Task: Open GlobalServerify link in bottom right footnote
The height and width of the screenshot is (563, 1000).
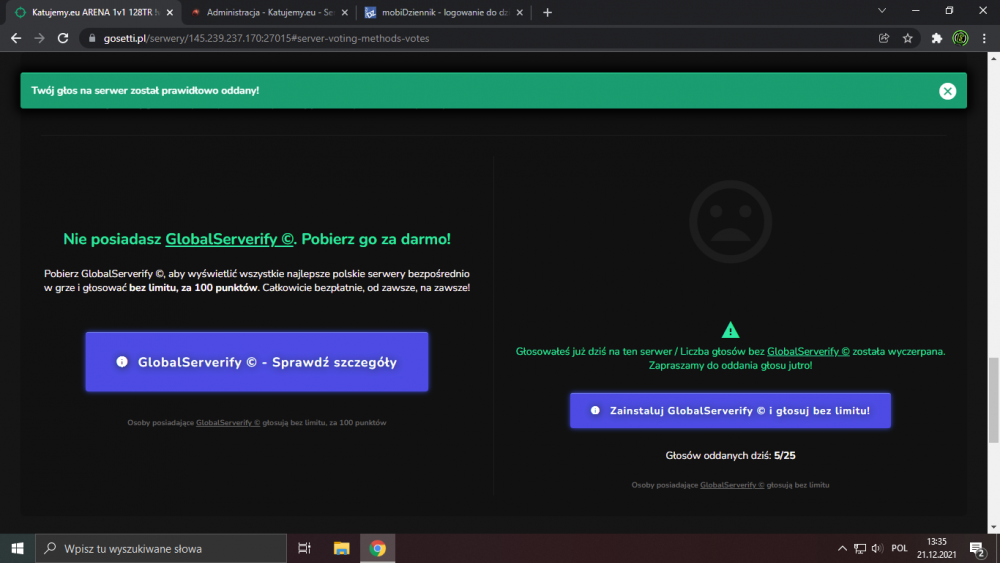Action: point(732,485)
